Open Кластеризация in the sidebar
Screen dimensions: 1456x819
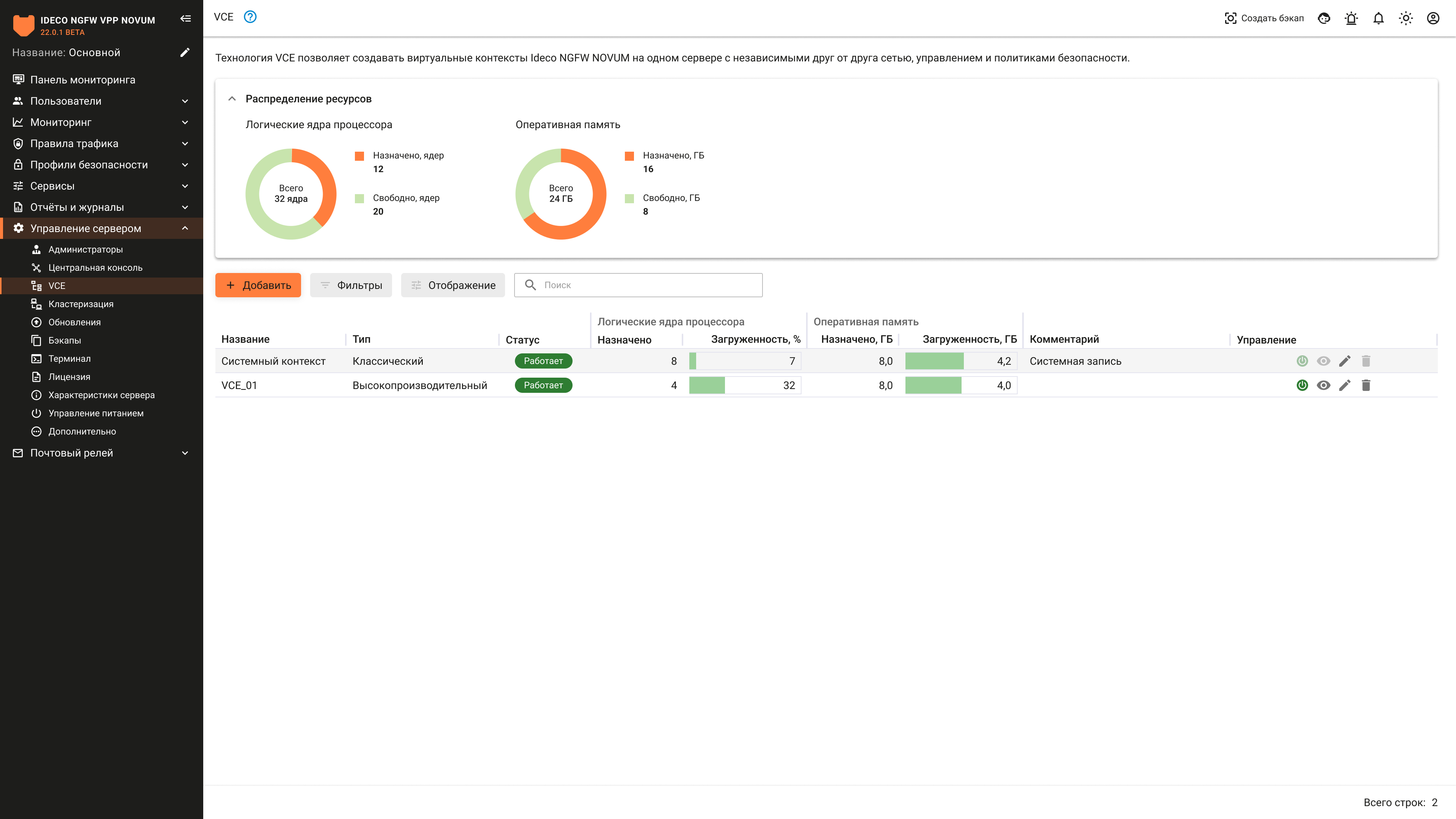coord(81,304)
